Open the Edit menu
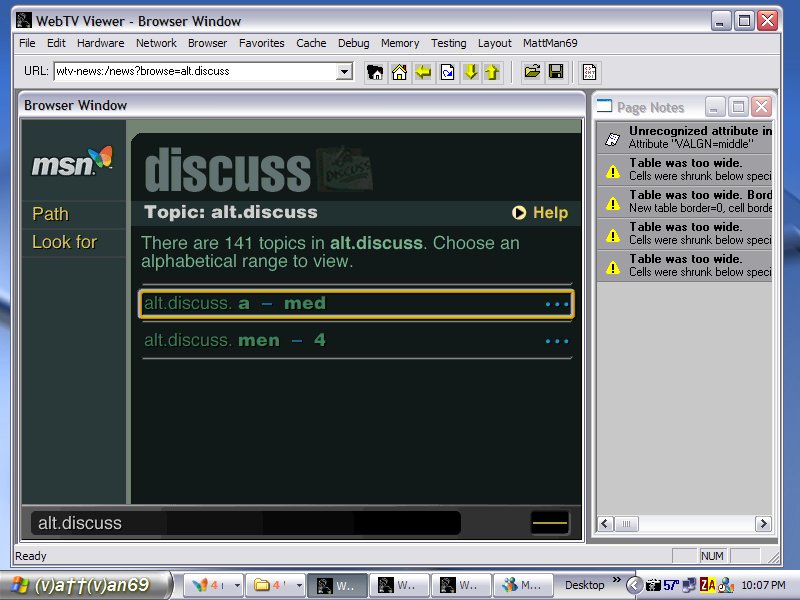 coord(56,43)
